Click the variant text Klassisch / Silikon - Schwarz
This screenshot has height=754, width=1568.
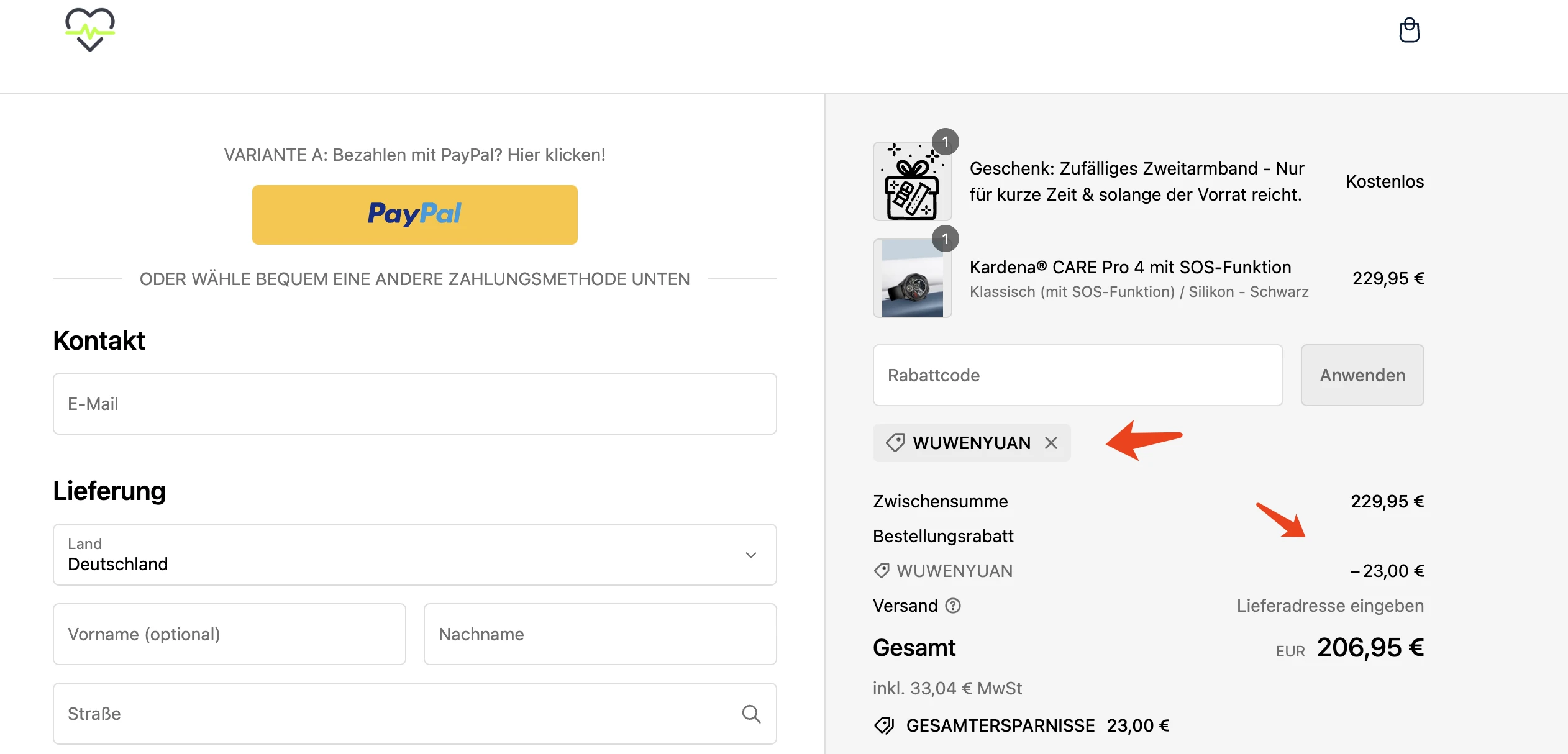coord(1139,292)
